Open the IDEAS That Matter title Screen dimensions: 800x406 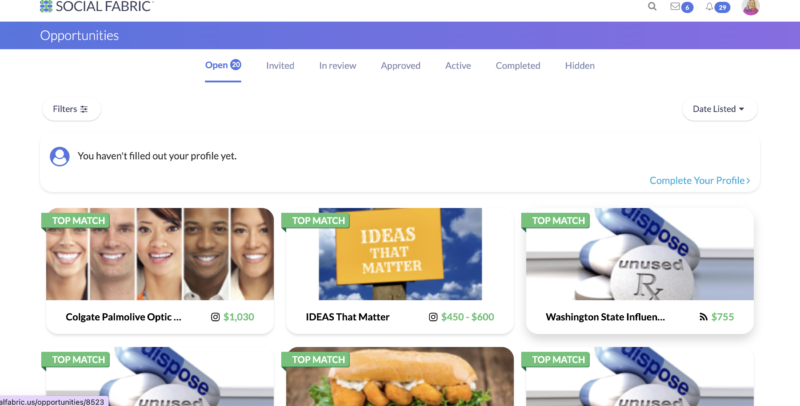coord(347,317)
